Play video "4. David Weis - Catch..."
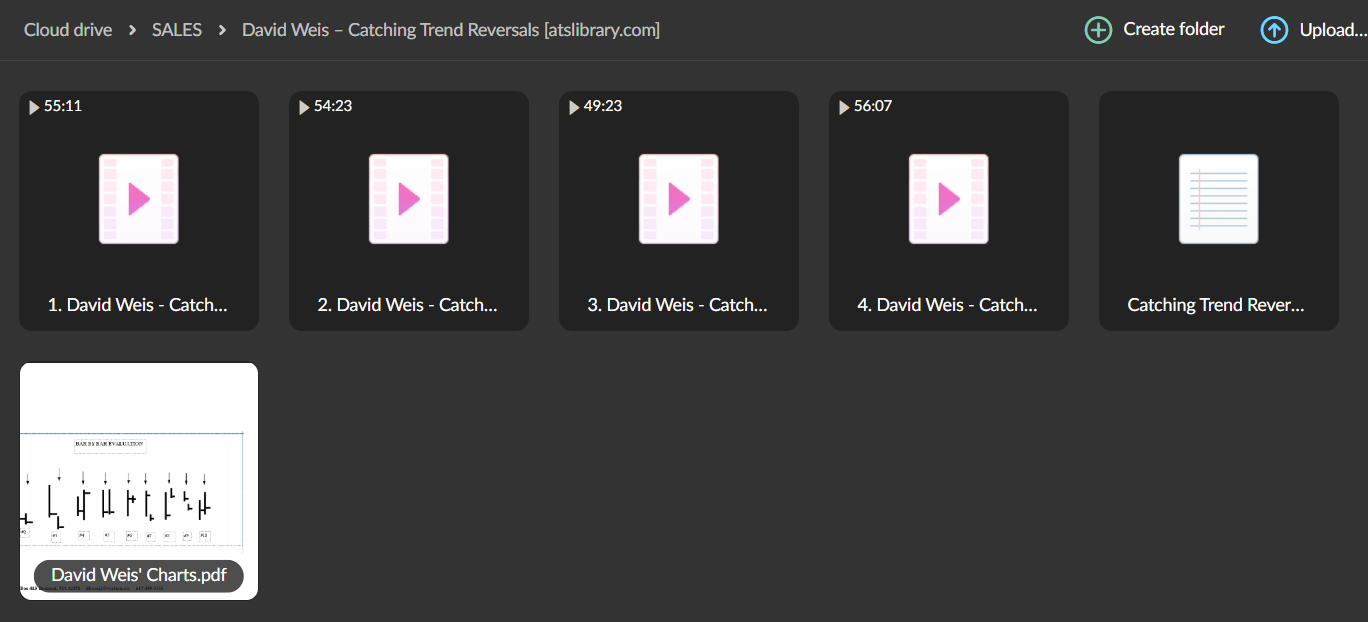Image resolution: width=1368 pixels, height=622 pixels. pos(948,199)
